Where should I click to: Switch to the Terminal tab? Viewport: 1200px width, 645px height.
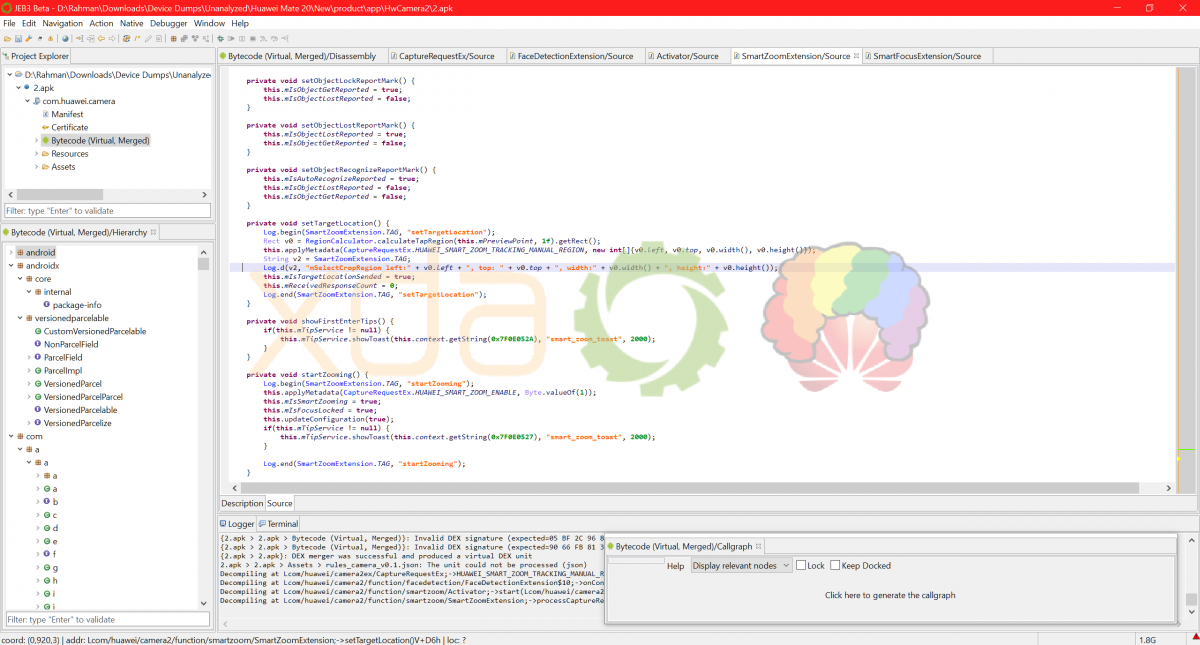pos(282,524)
